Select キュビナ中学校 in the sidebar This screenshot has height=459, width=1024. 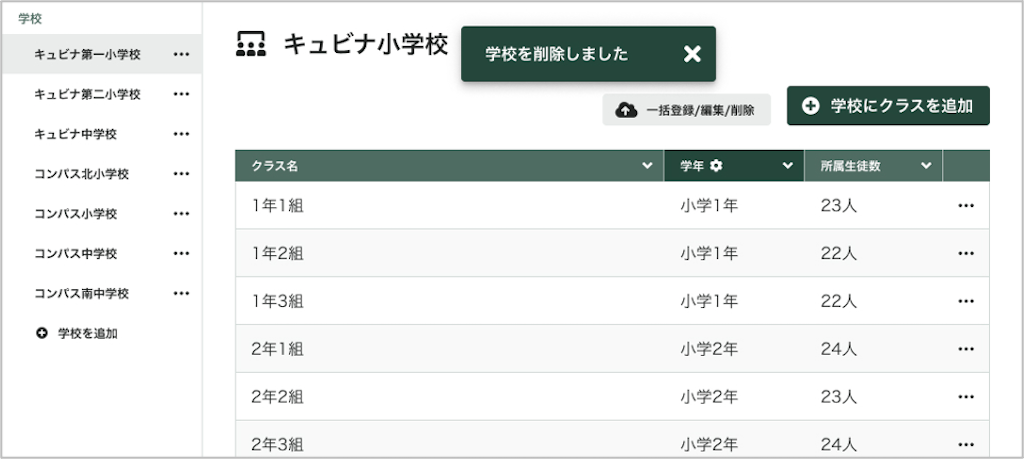tap(76, 134)
